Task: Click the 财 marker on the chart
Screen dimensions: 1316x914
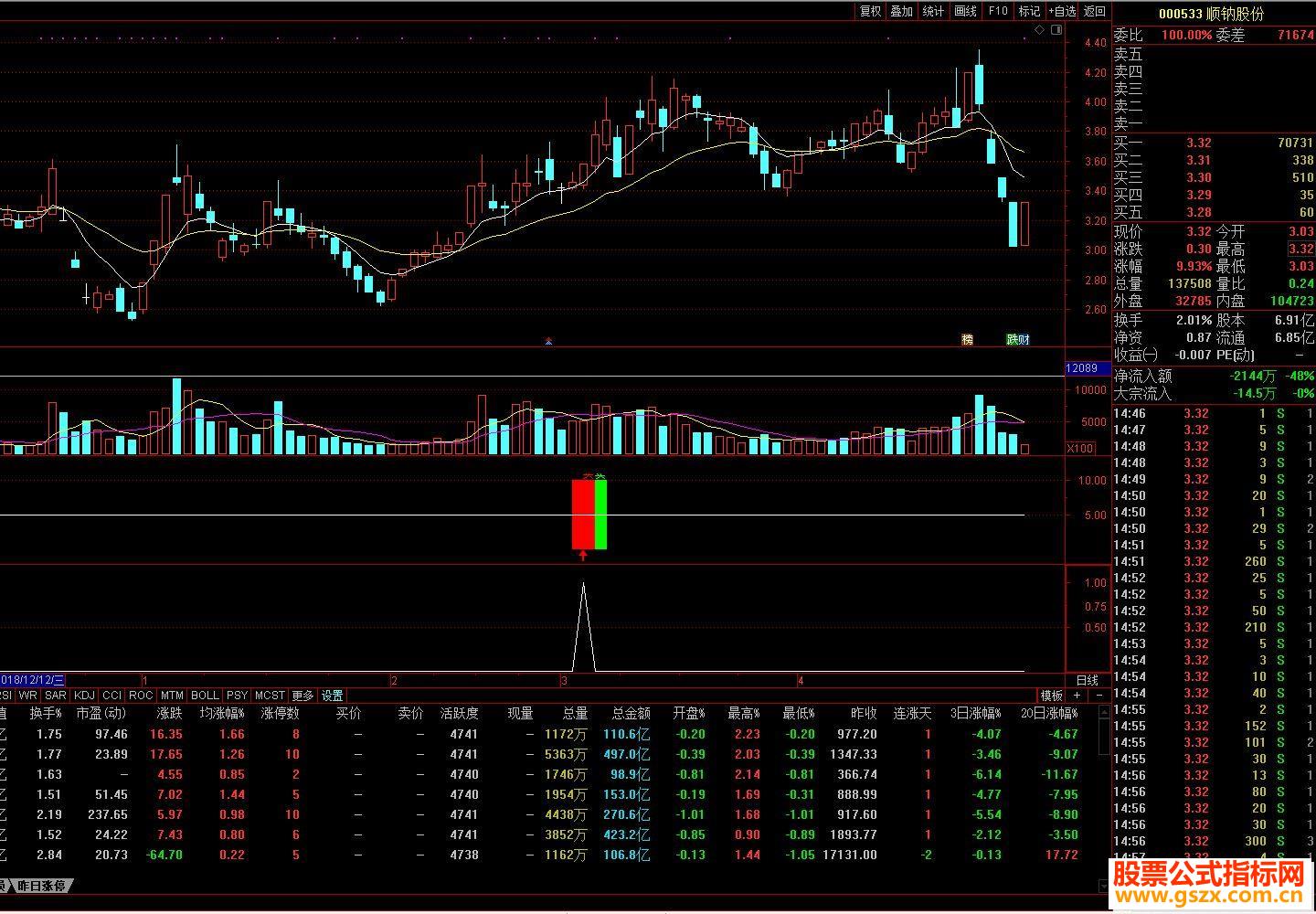Action: coord(1024,339)
